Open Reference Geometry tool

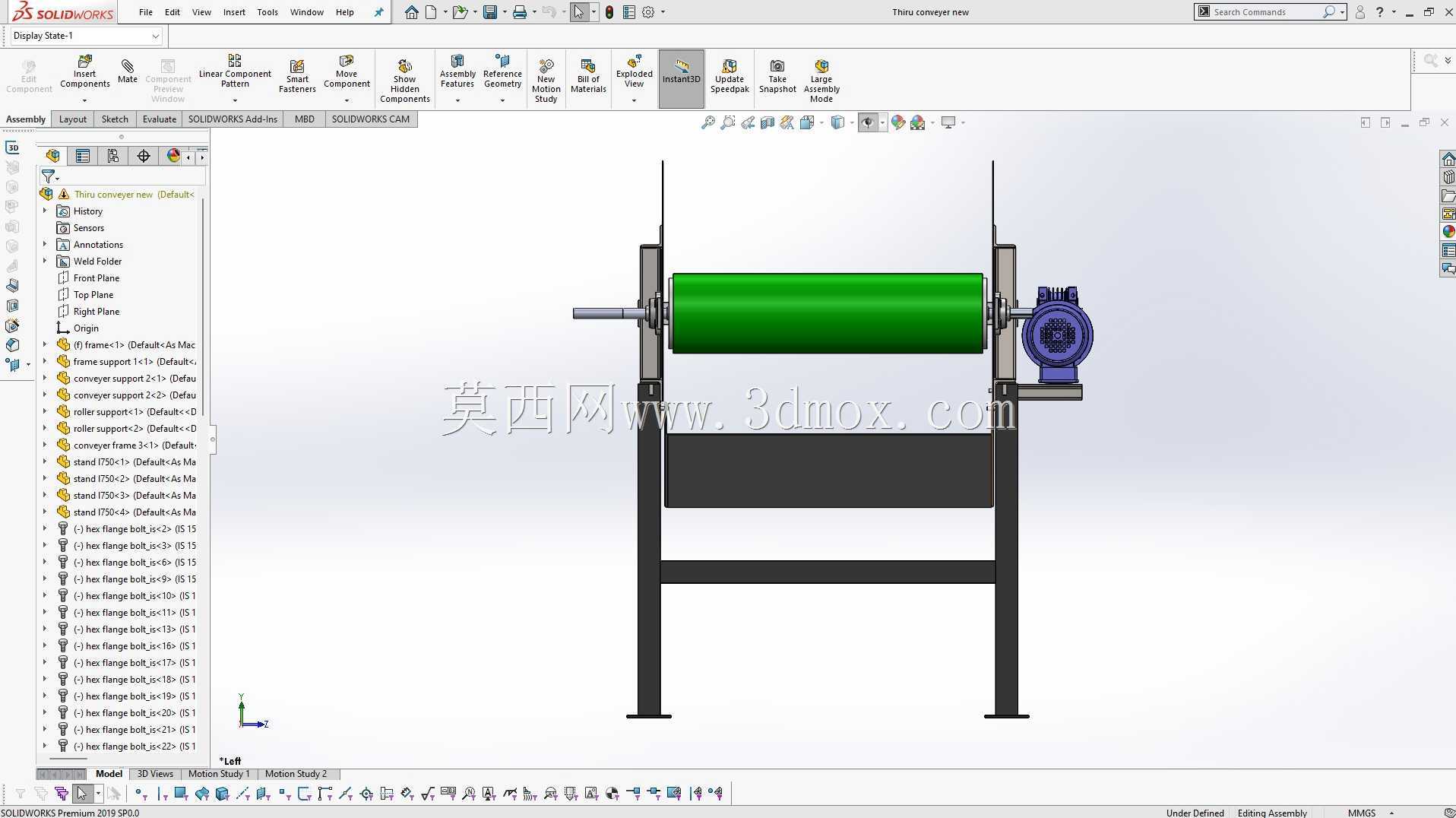pos(502,71)
